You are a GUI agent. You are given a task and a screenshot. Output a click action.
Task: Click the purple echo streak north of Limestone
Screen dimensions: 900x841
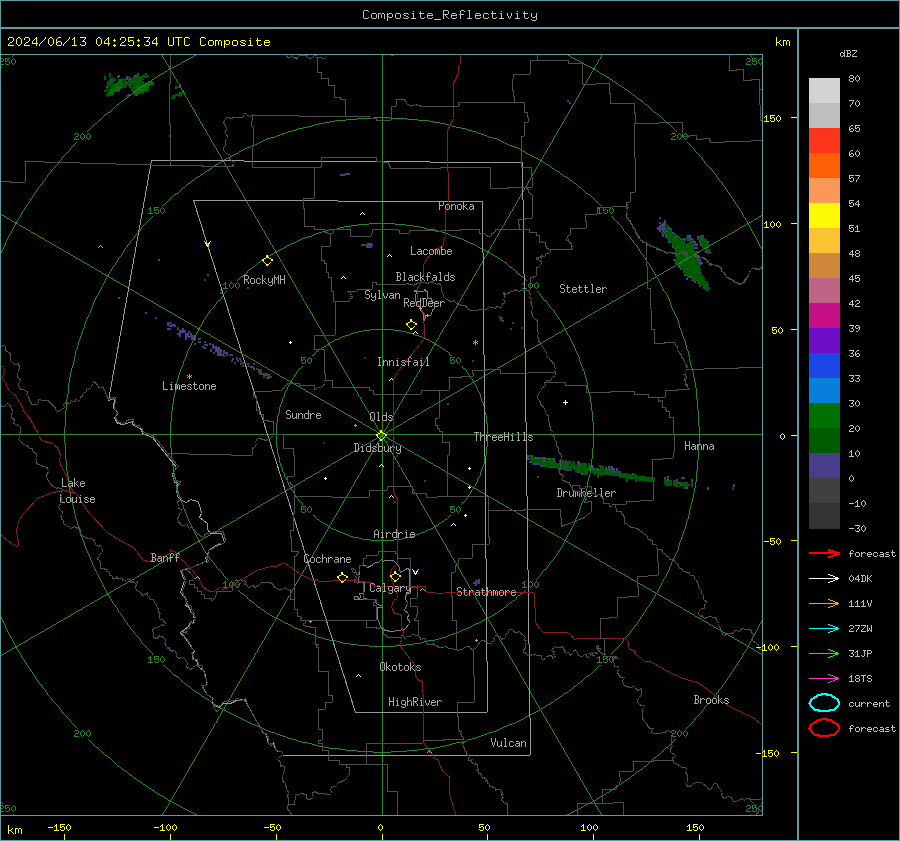click(x=218, y=348)
